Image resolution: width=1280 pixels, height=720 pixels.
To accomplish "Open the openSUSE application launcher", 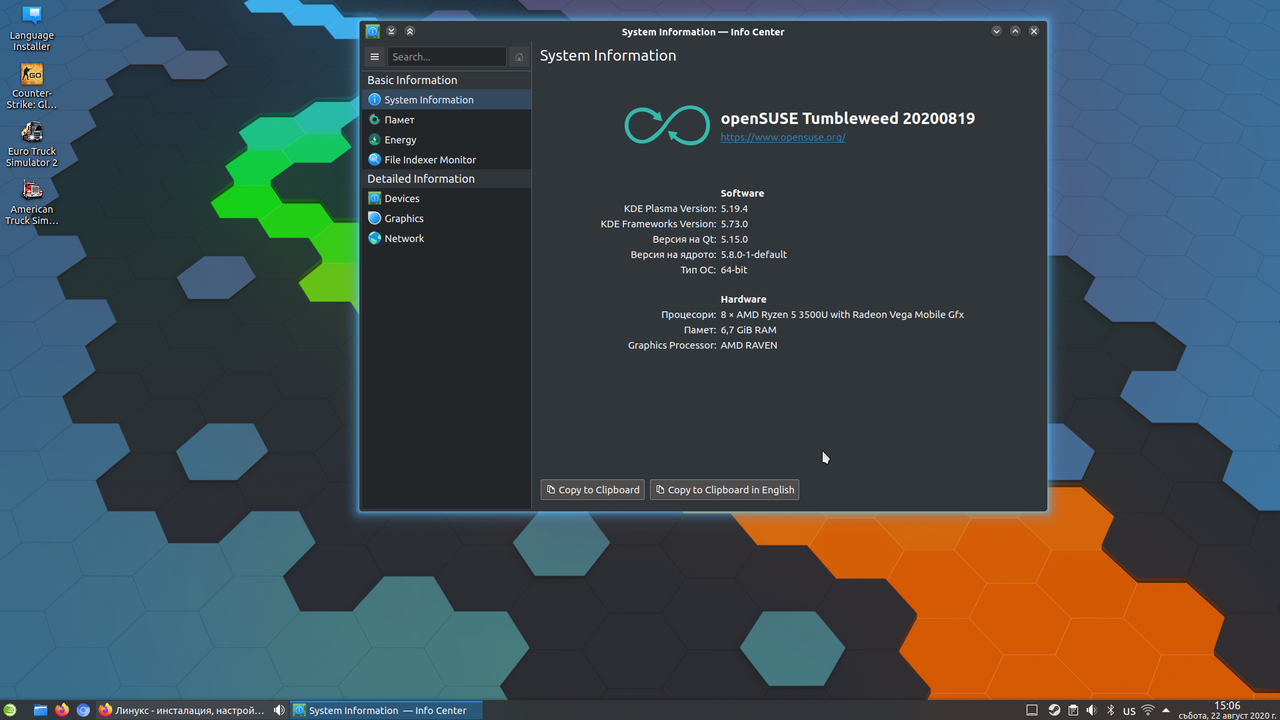I will coord(11,710).
